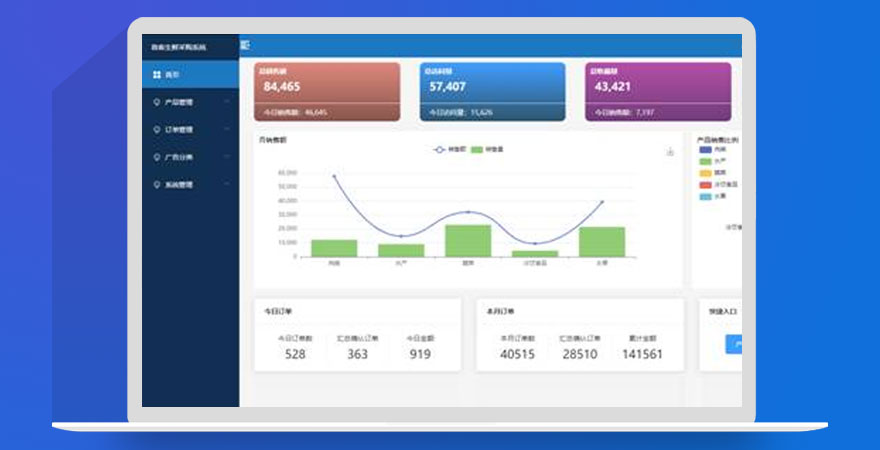The width and height of the screenshot is (880, 450).
Task: Click the sidebar collapse icon in header
Action: [x=246, y=45]
